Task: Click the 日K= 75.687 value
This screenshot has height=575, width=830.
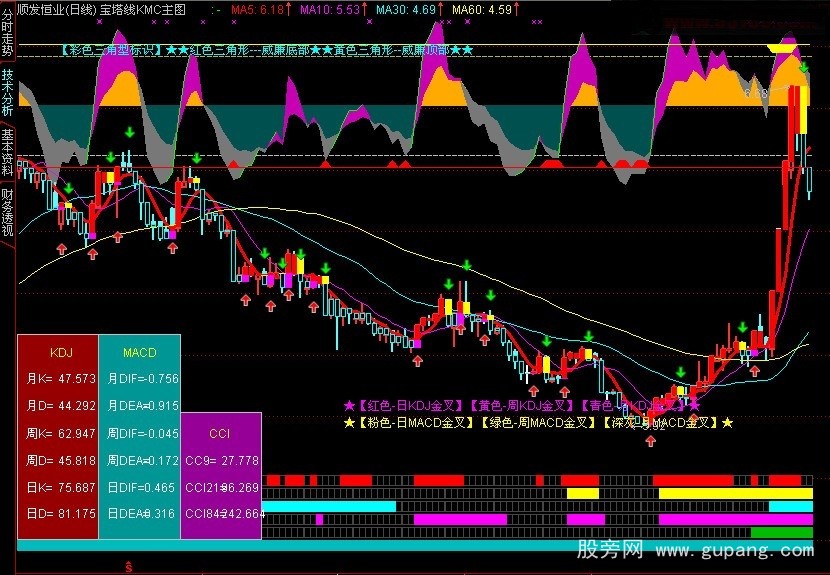Action: pyautogui.click(x=61, y=487)
